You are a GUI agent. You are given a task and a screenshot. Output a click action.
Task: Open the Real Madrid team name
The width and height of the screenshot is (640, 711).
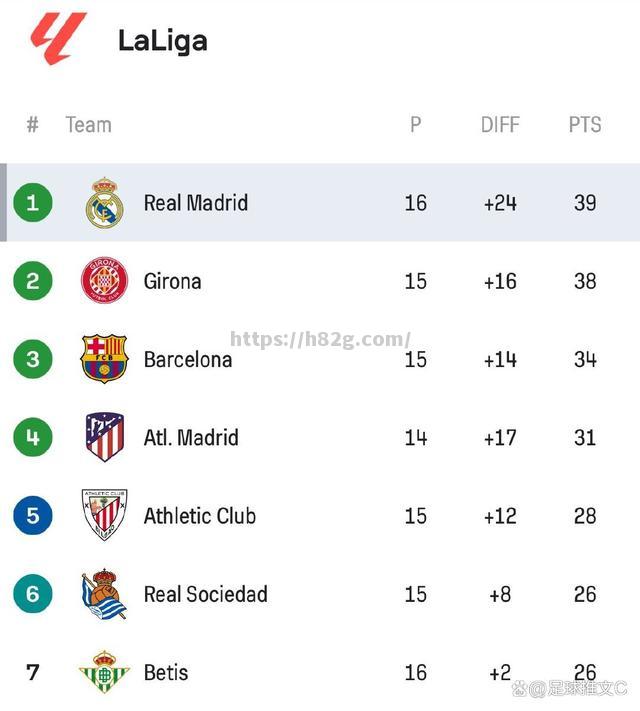(196, 203)
